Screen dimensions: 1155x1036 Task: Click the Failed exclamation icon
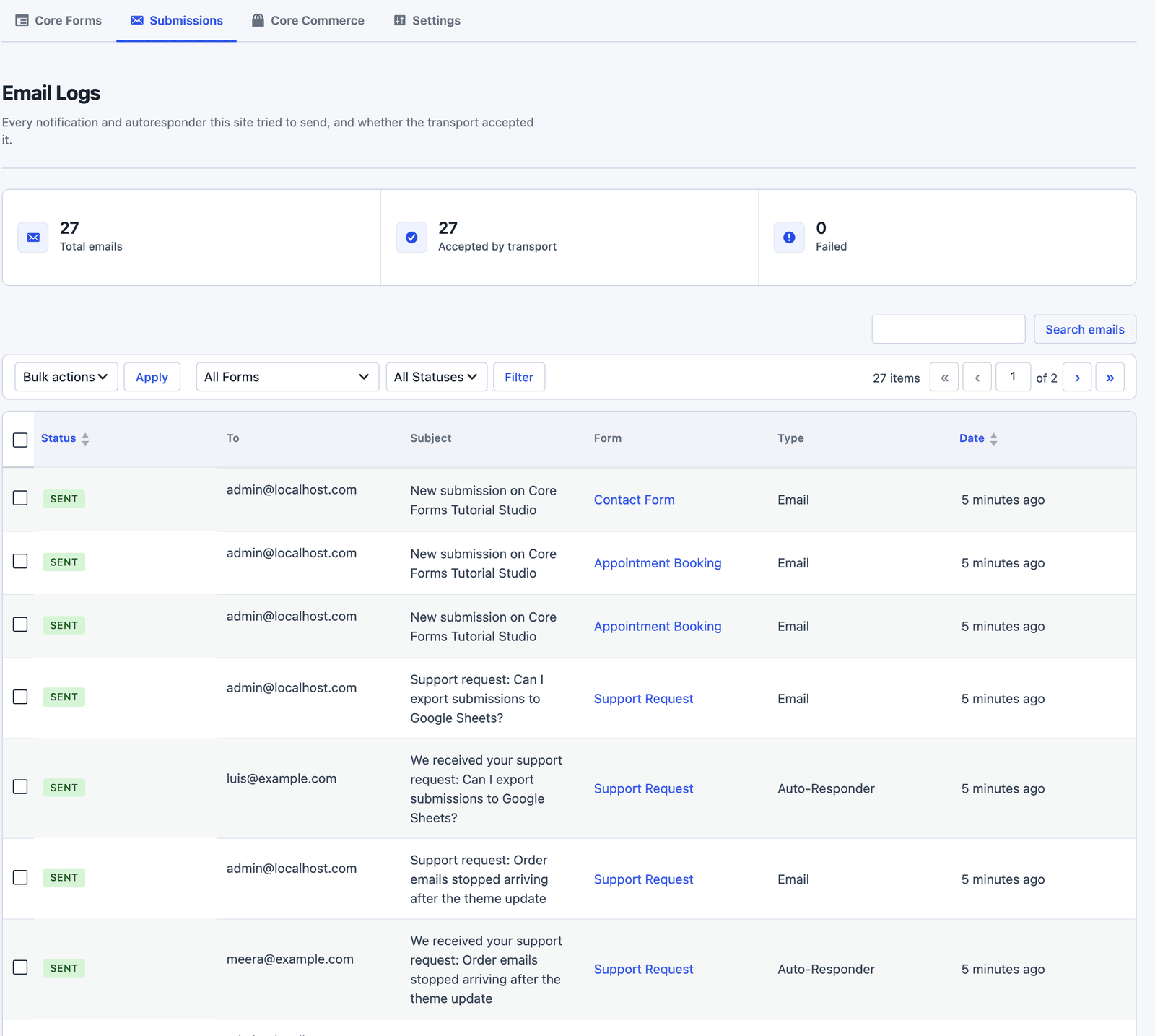(x=789, y=238)
